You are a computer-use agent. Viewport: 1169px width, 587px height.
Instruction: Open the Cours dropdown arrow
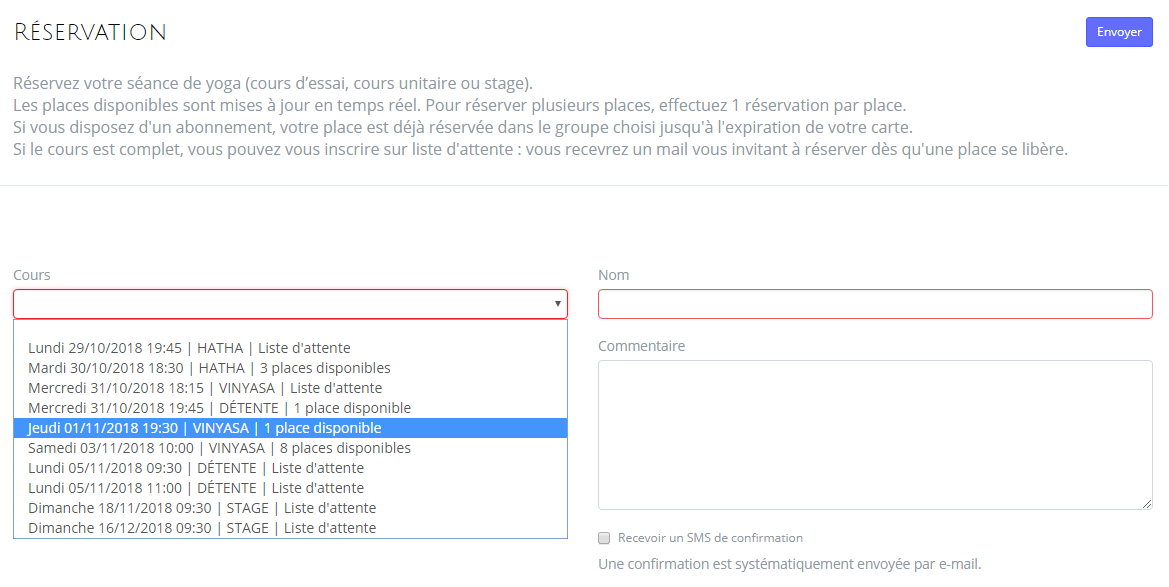click(x=557, y=304)
